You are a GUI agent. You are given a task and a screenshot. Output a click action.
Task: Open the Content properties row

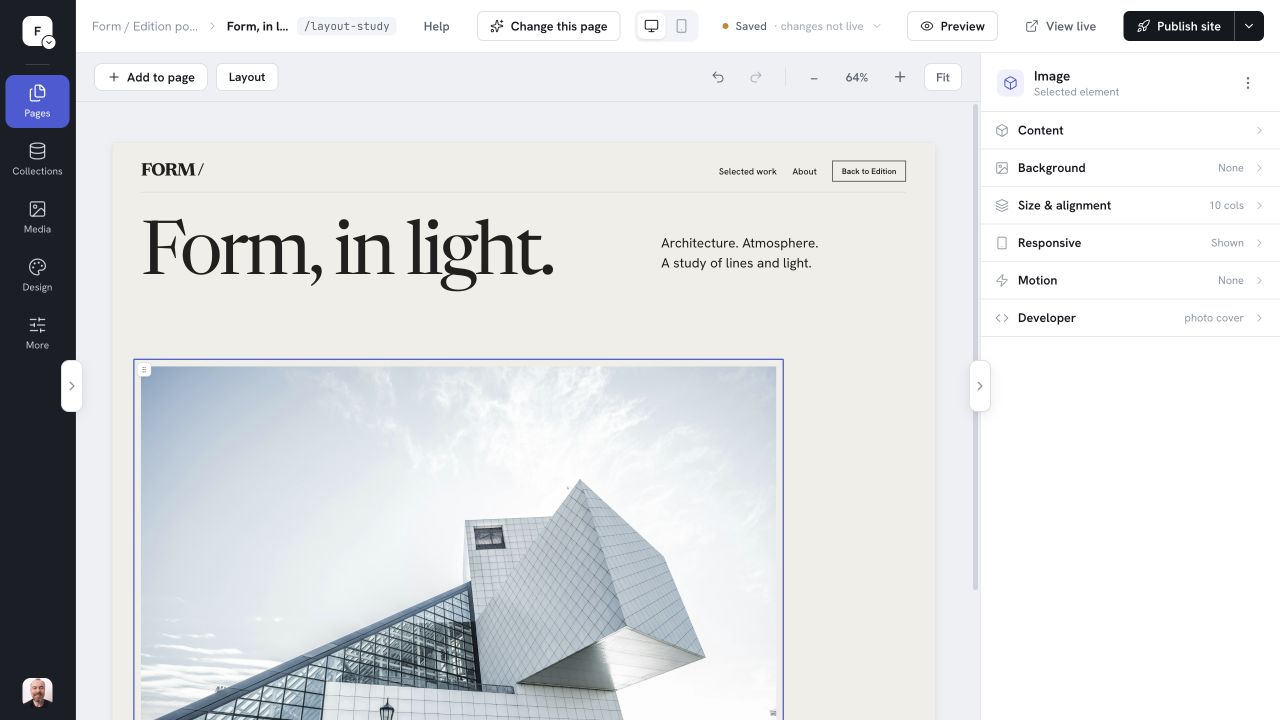pyautogui.click(x=1130, y=130)
